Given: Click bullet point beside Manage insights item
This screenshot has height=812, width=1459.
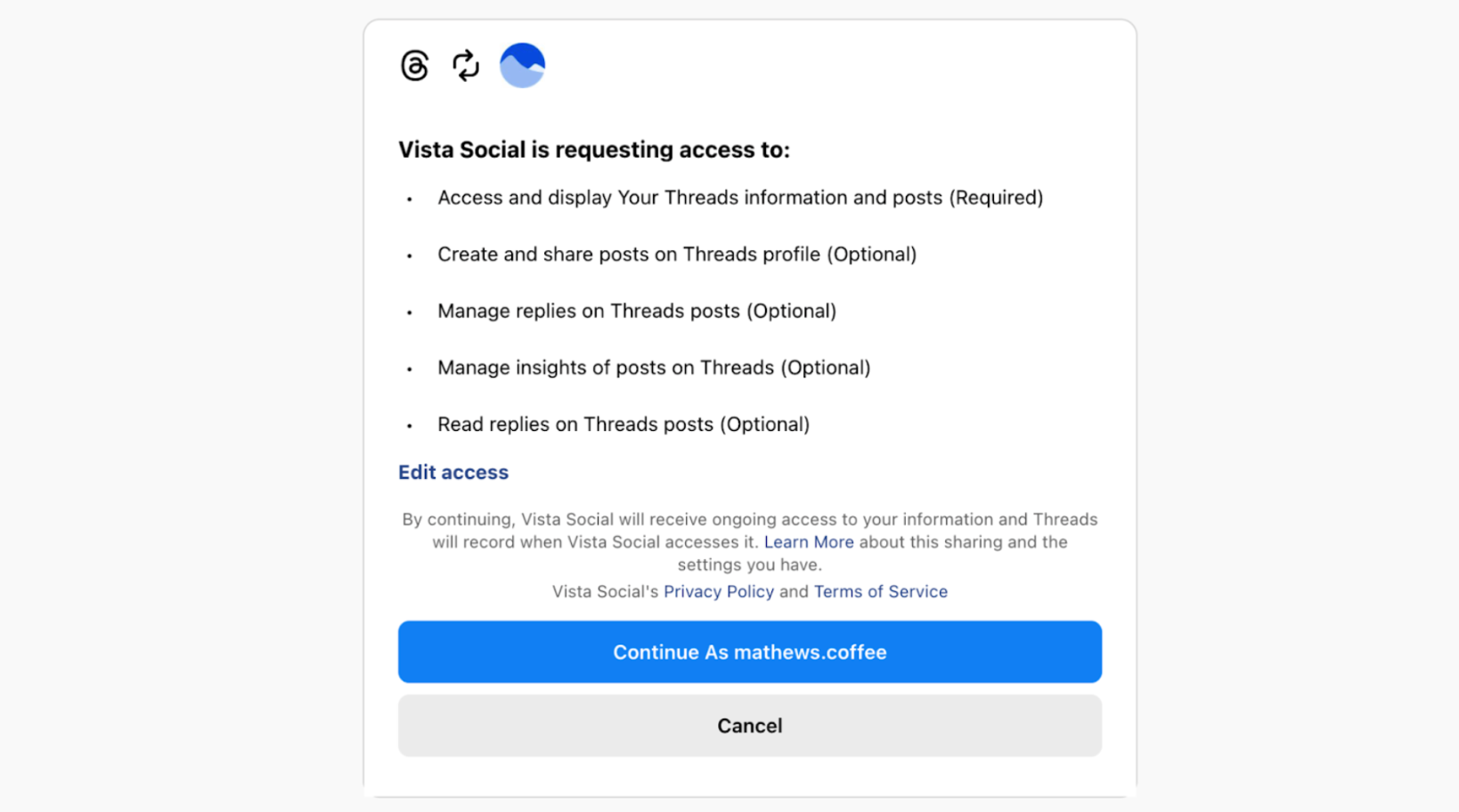Looking at the screenshot, I should (x=410, y=369).
